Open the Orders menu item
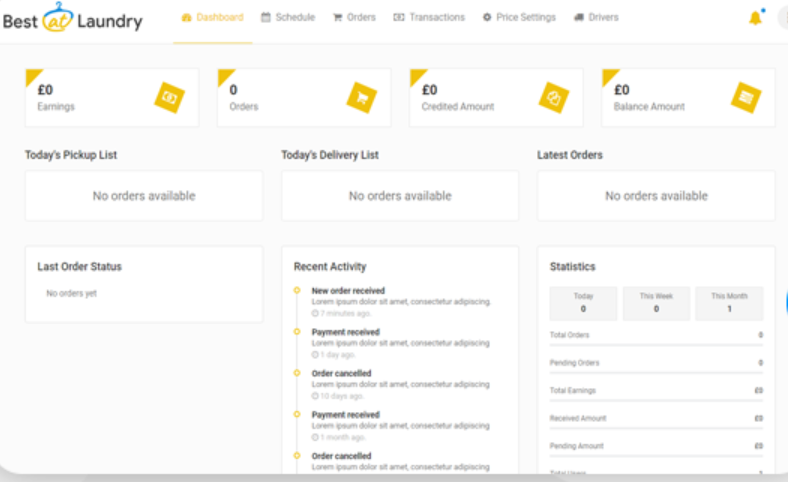 (x=354, y=18)
